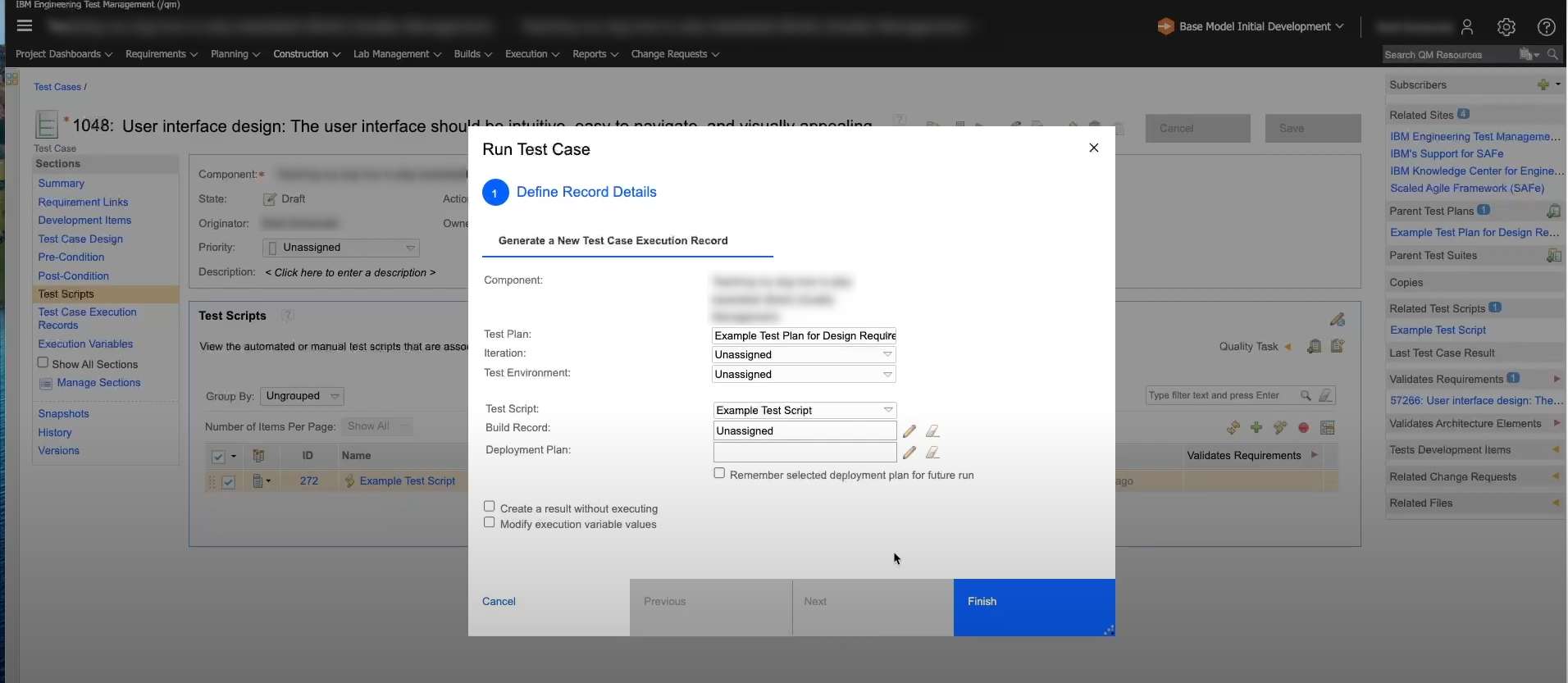Open the help question mark icon
1568x683 pixels.
tap(1546, 27)
